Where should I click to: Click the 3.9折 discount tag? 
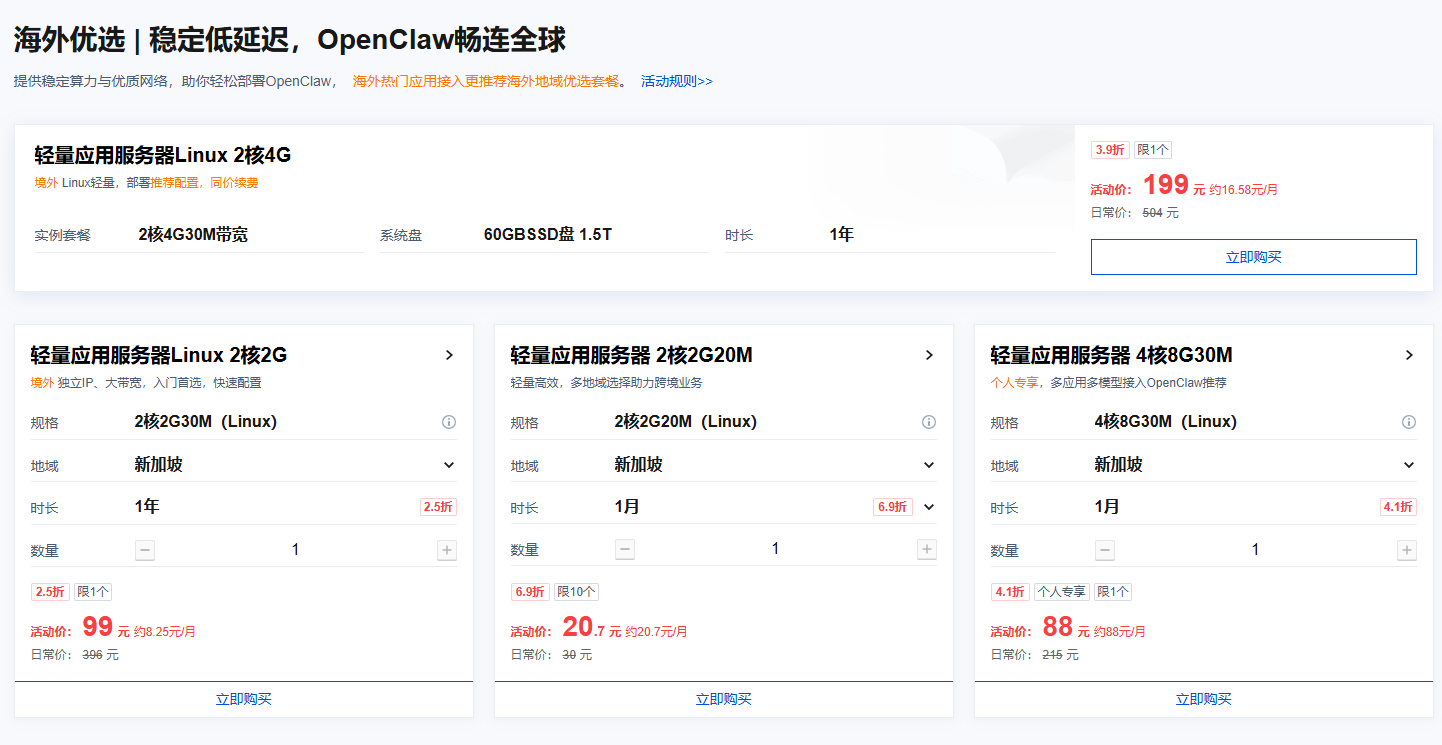tap(1110, 150)
